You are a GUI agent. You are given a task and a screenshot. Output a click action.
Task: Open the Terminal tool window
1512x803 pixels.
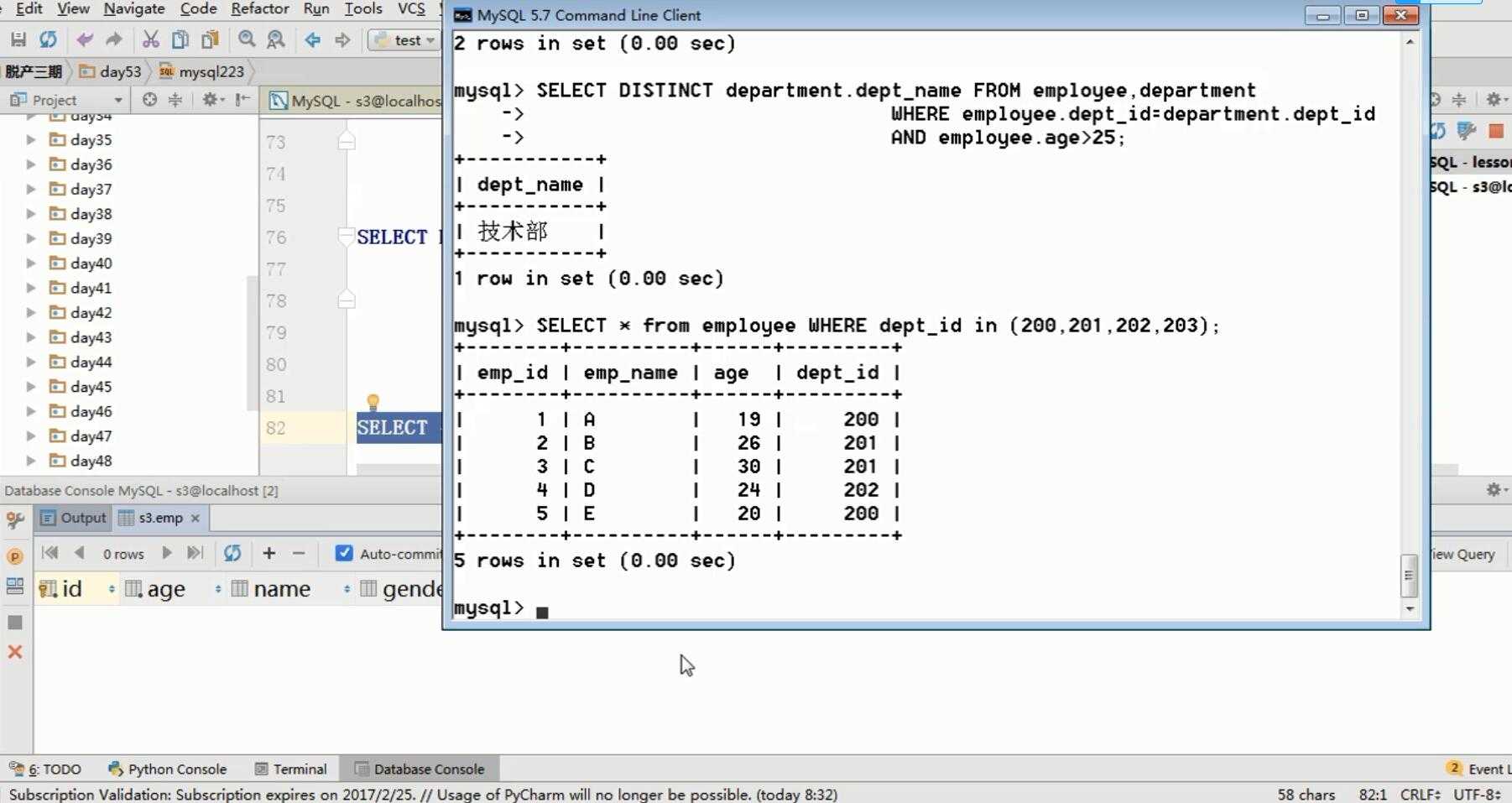point(290,769)
